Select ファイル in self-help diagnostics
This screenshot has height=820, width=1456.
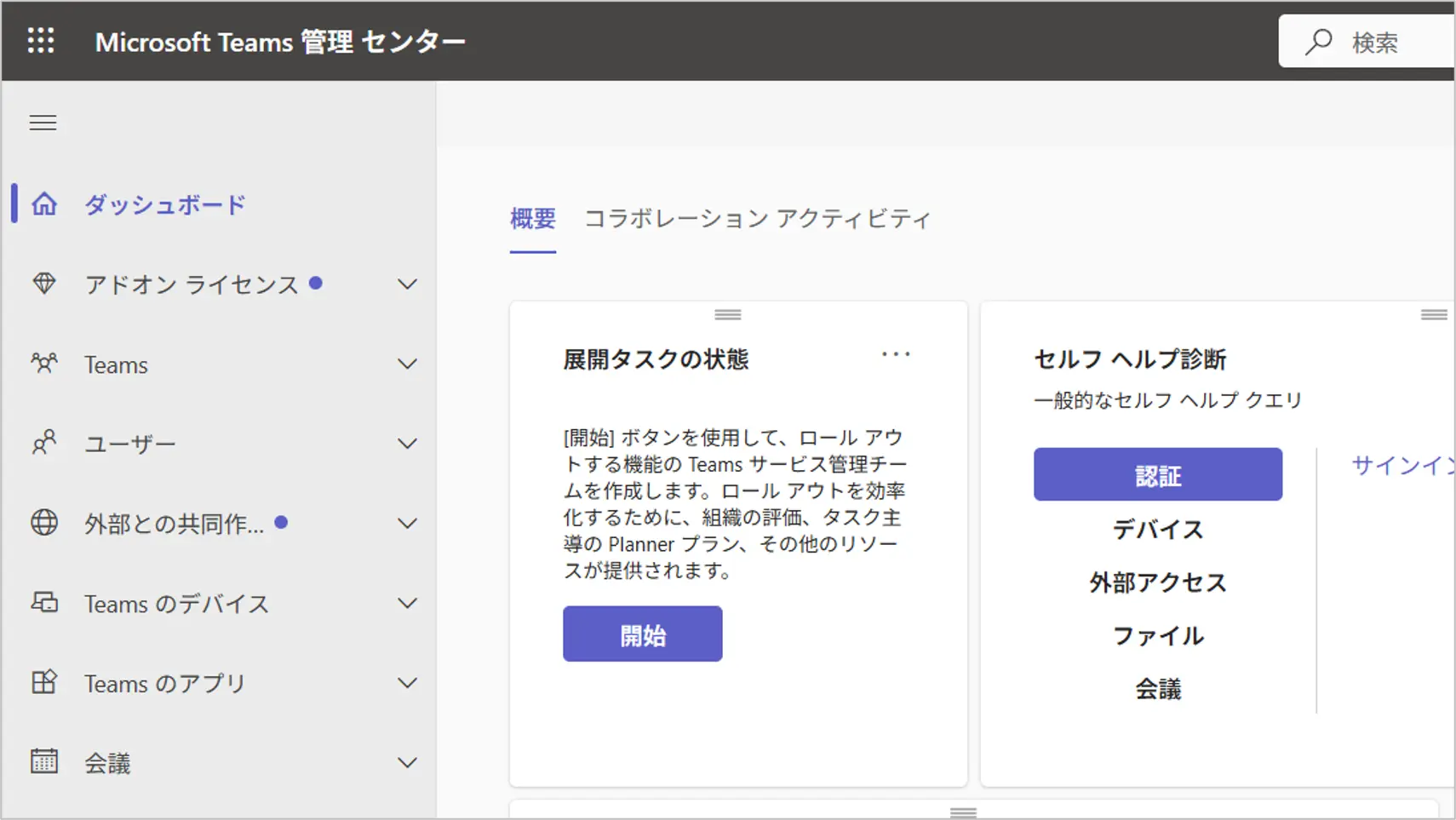coord(1158,635)
